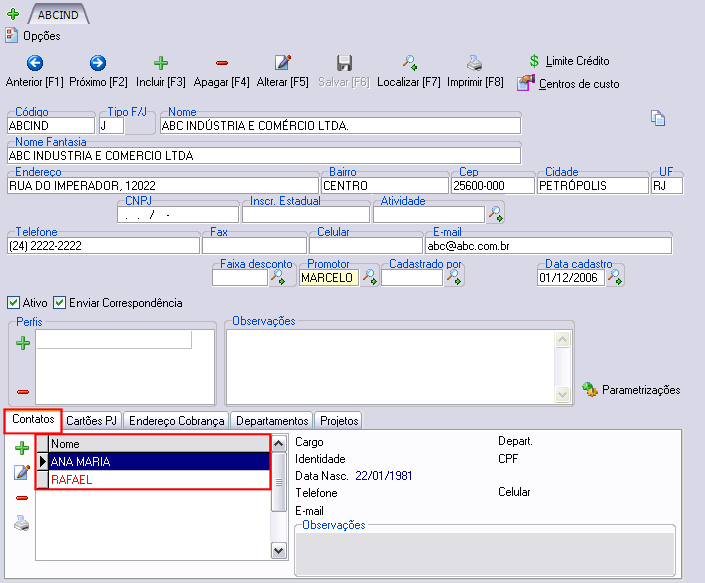Click the copy documents icon near Nome
Viewport: 705px width, 583px height.
658,118
